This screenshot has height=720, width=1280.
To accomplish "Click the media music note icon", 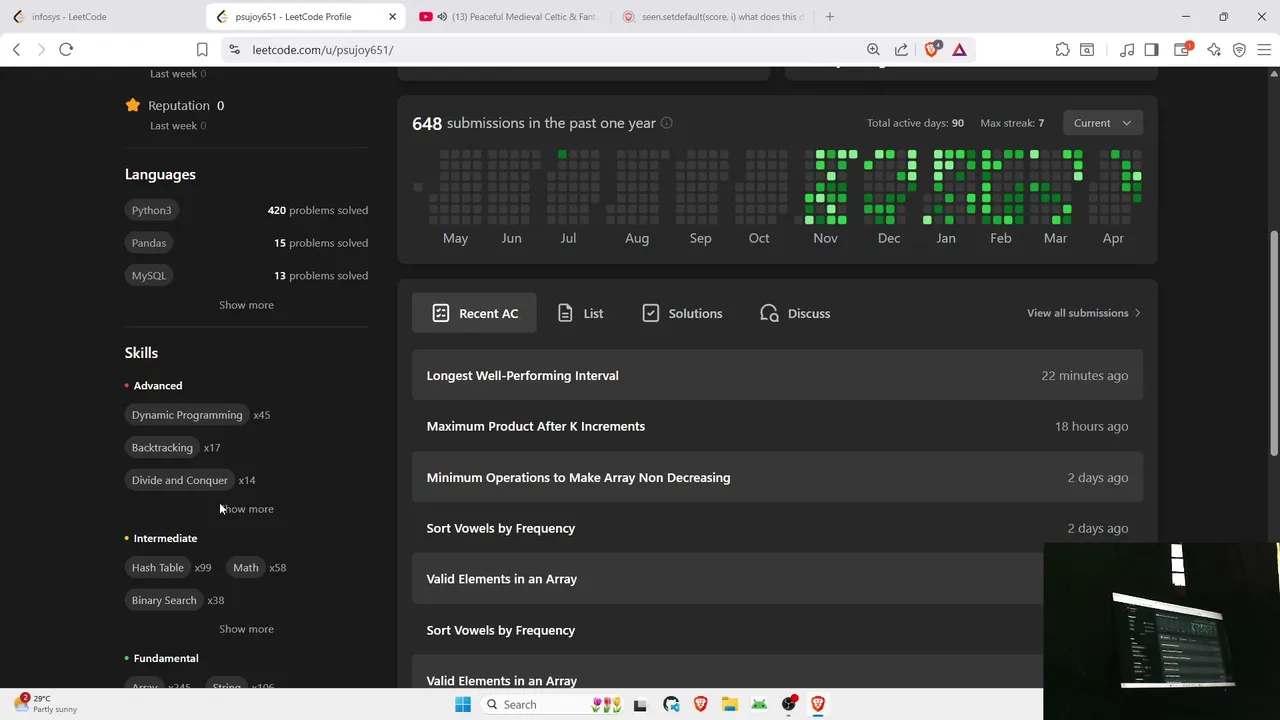I will pyautogui.click(x=1127, y=49).
